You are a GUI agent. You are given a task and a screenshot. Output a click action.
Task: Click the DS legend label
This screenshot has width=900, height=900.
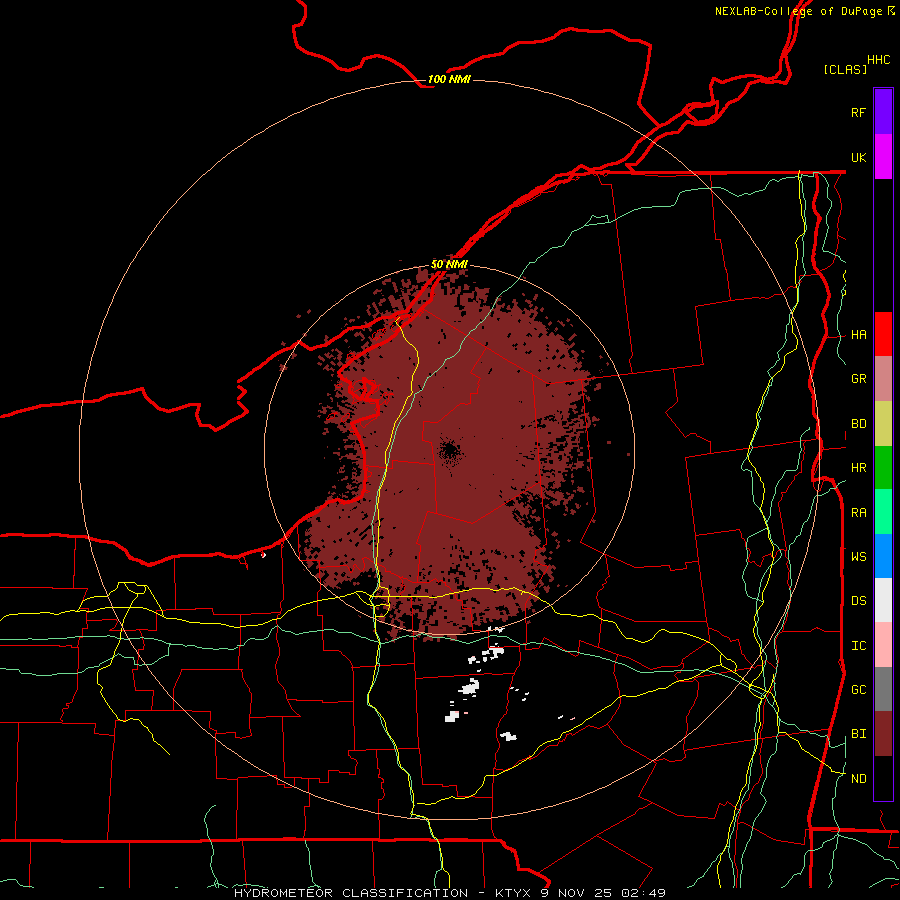tap(858, 601)
